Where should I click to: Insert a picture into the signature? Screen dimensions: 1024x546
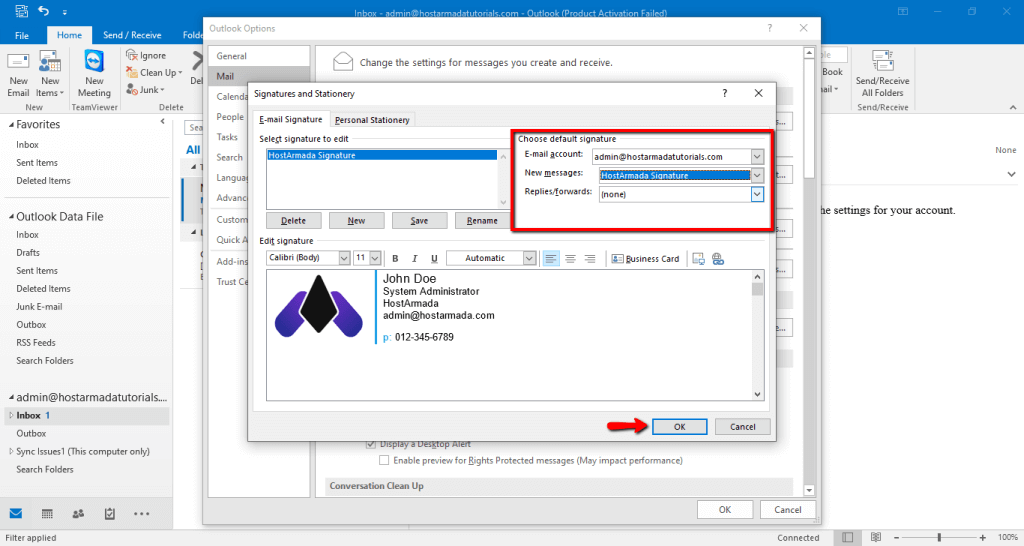(x=699, y=259)
